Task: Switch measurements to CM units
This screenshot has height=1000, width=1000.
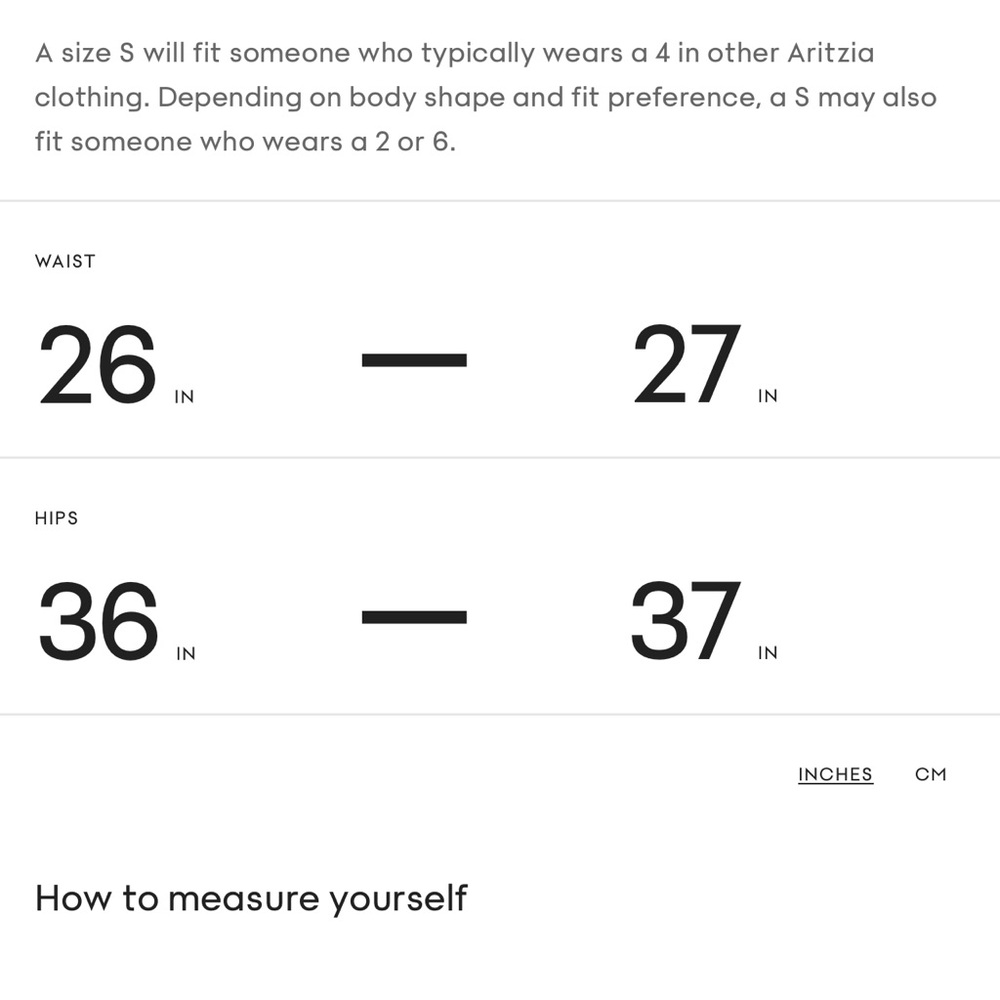Action: tap(930, 774)
